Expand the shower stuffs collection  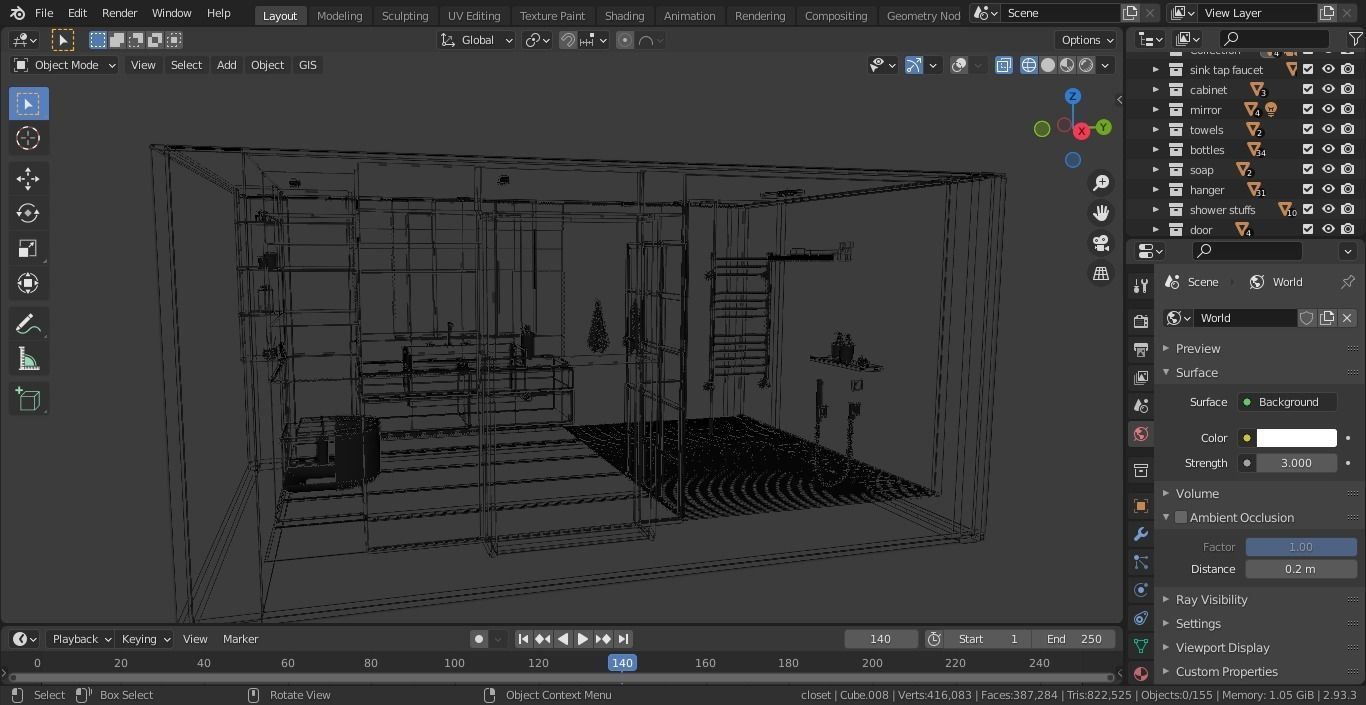(x=1156, y=210)
